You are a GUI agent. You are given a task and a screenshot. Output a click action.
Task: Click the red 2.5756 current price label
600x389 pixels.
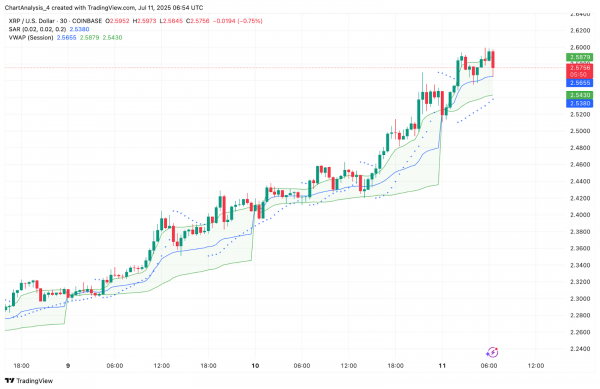(x=580, y=71)
